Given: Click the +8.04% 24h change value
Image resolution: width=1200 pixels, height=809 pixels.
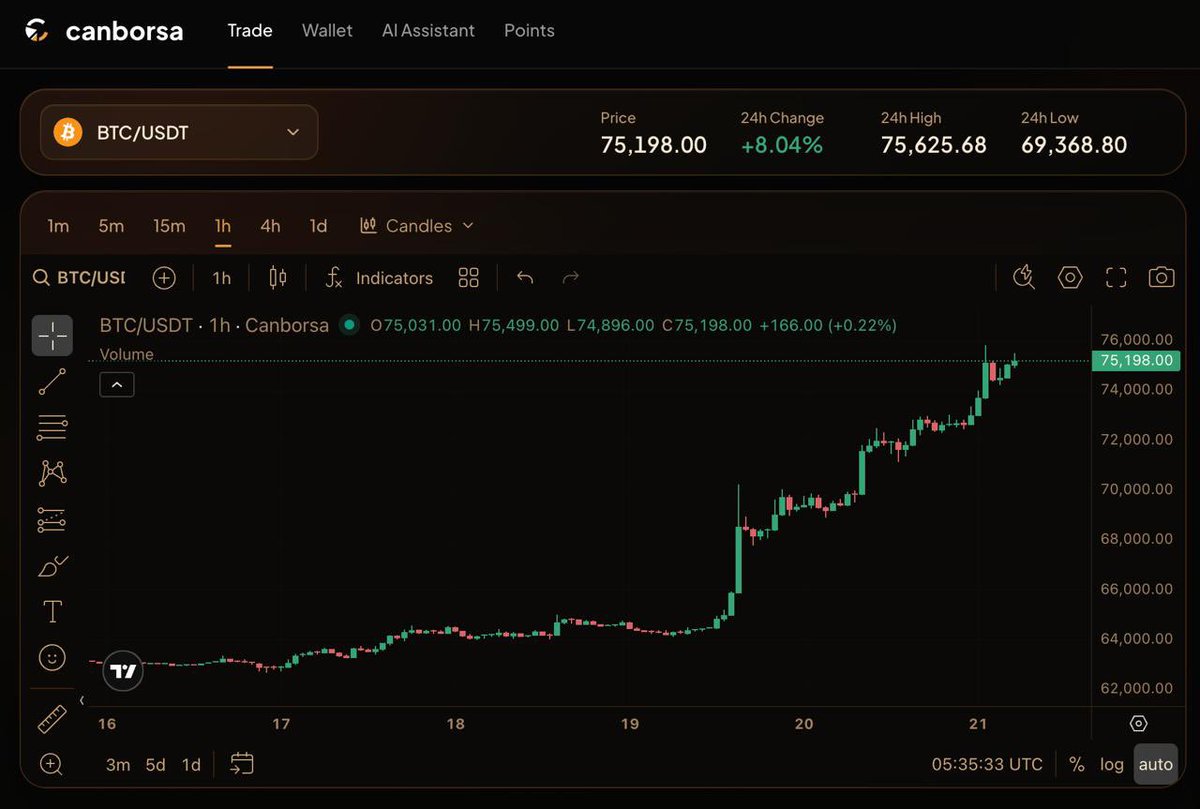Looking at the screenshot, I should [x=782, y=145].
